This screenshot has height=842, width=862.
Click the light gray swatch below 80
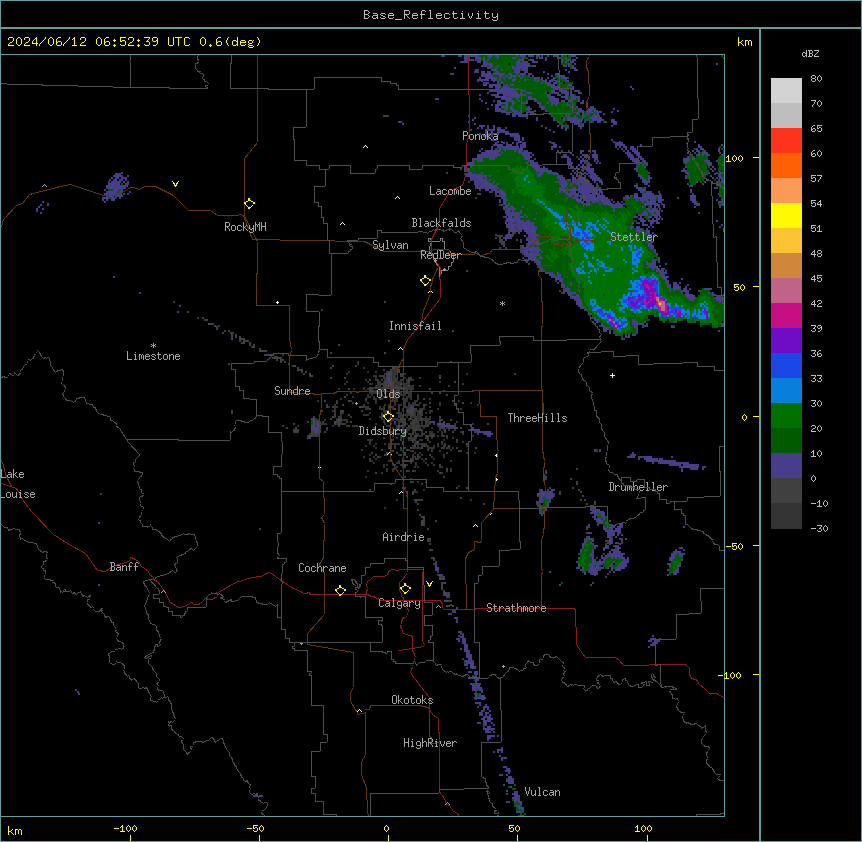(786, 90)
